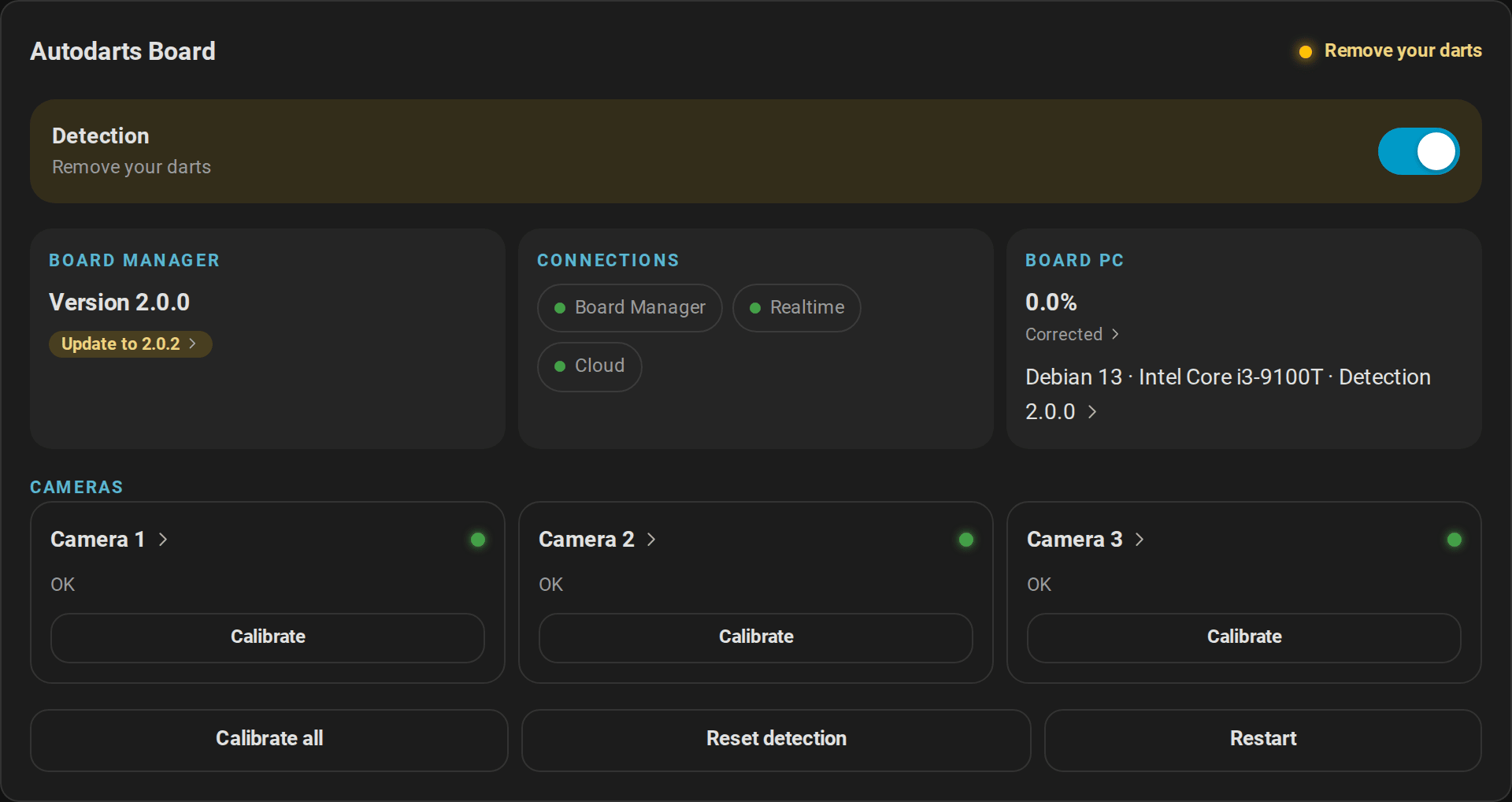Image resolution: width=1512 pixels, height=802 pixels.
Task: Toggle the Detection switch off
Action: click(1418, 151)
